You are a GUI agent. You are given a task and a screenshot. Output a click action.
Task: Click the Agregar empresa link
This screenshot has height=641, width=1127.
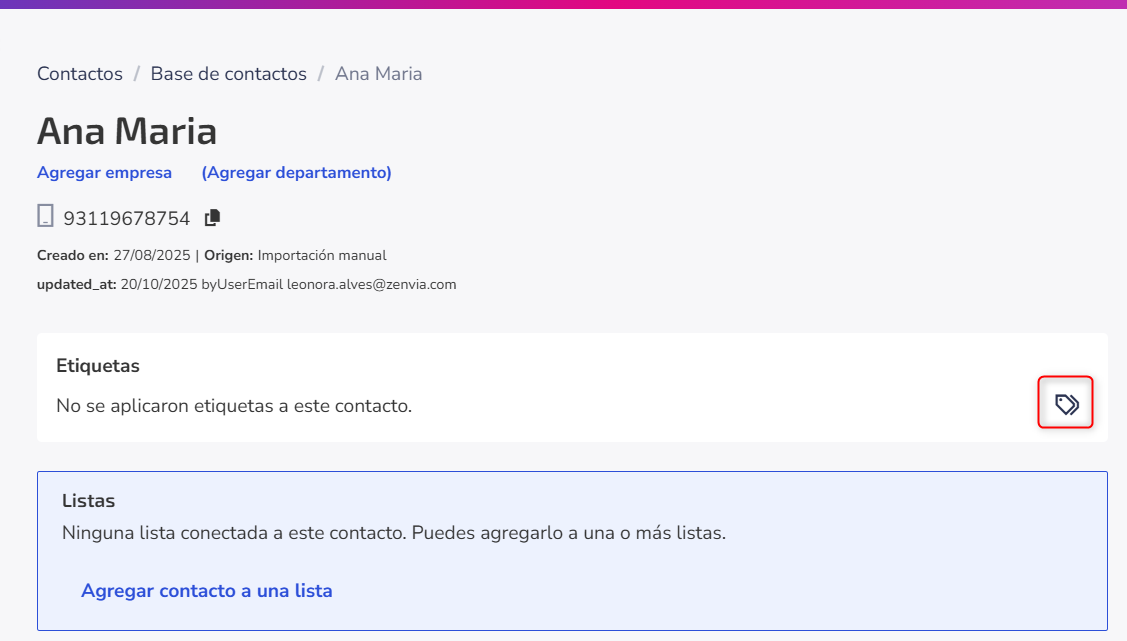pyautogui.click(x=104, y=172)
